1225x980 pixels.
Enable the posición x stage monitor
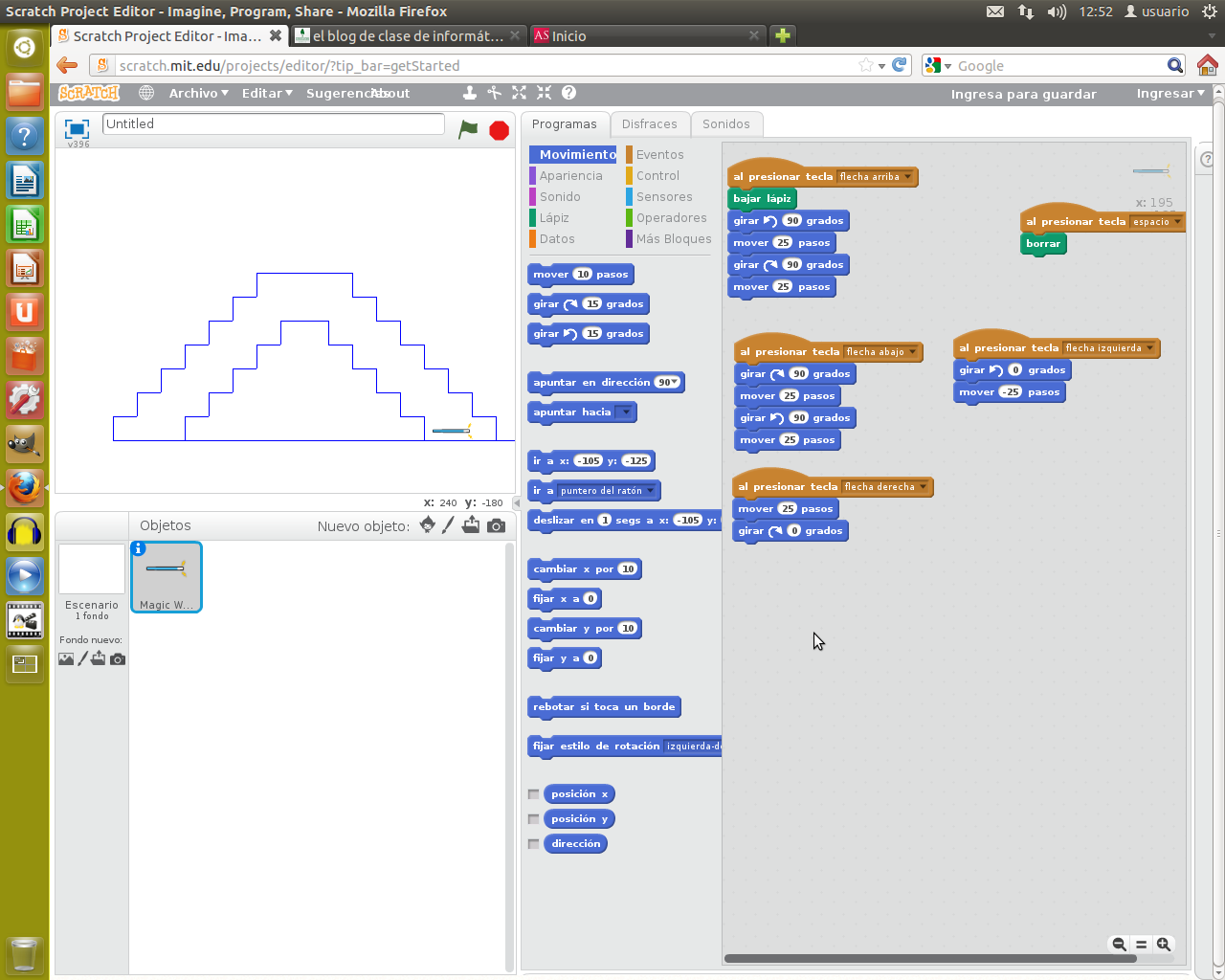(534, 793)
